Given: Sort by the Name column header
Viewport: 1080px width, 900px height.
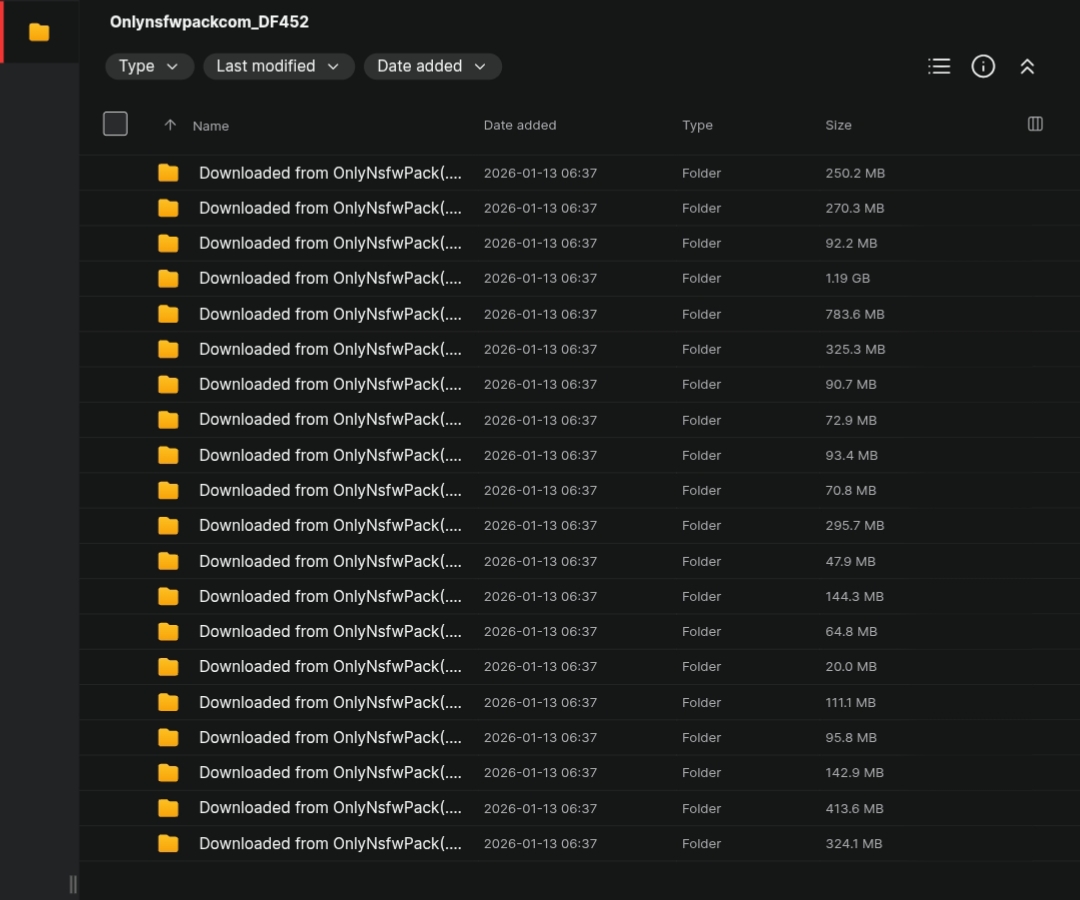Looking at the screenshot, I should point(211,125).
